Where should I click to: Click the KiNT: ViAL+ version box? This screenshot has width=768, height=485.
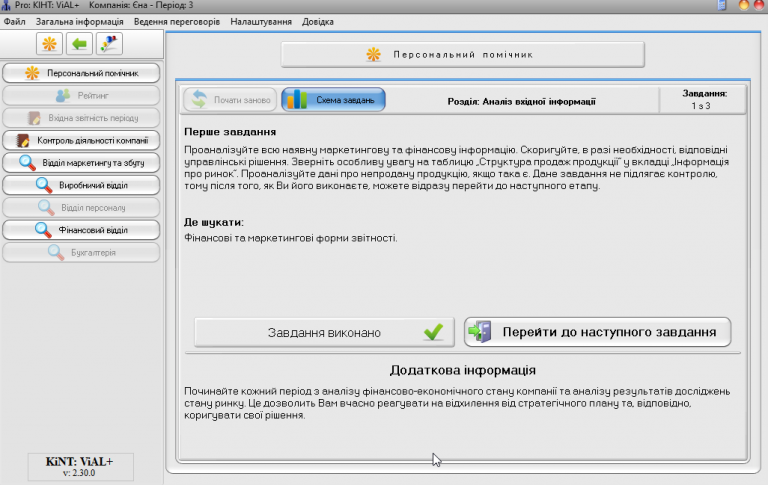coord(80,467)
